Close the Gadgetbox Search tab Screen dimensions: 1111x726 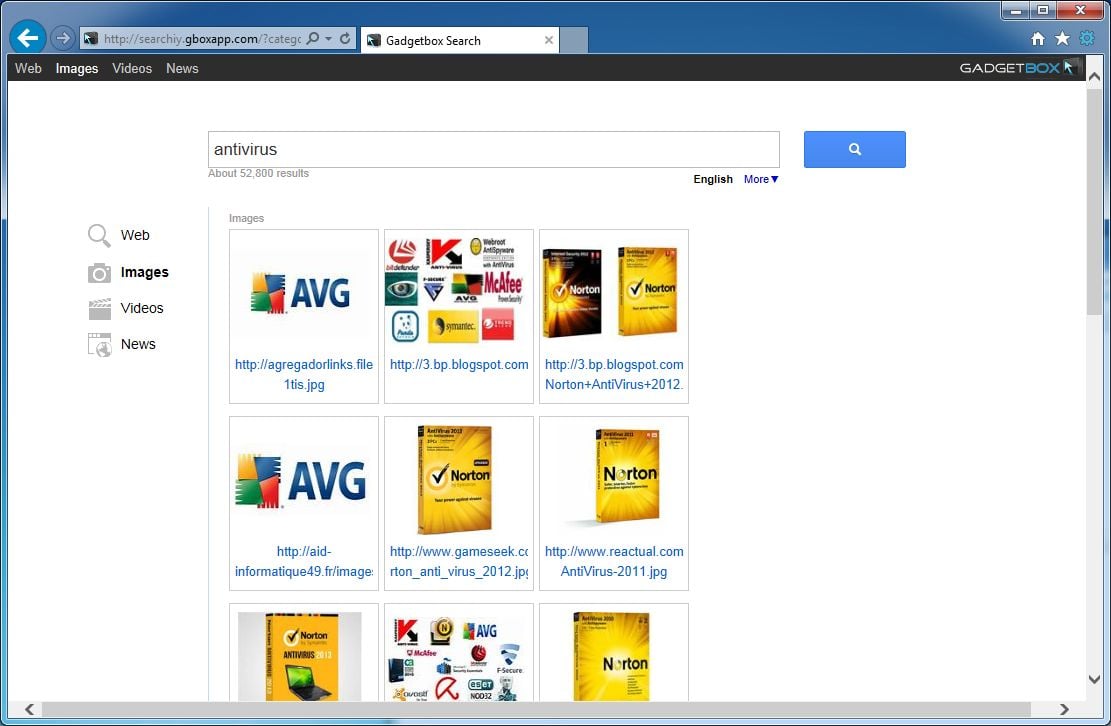click(548, 40)
